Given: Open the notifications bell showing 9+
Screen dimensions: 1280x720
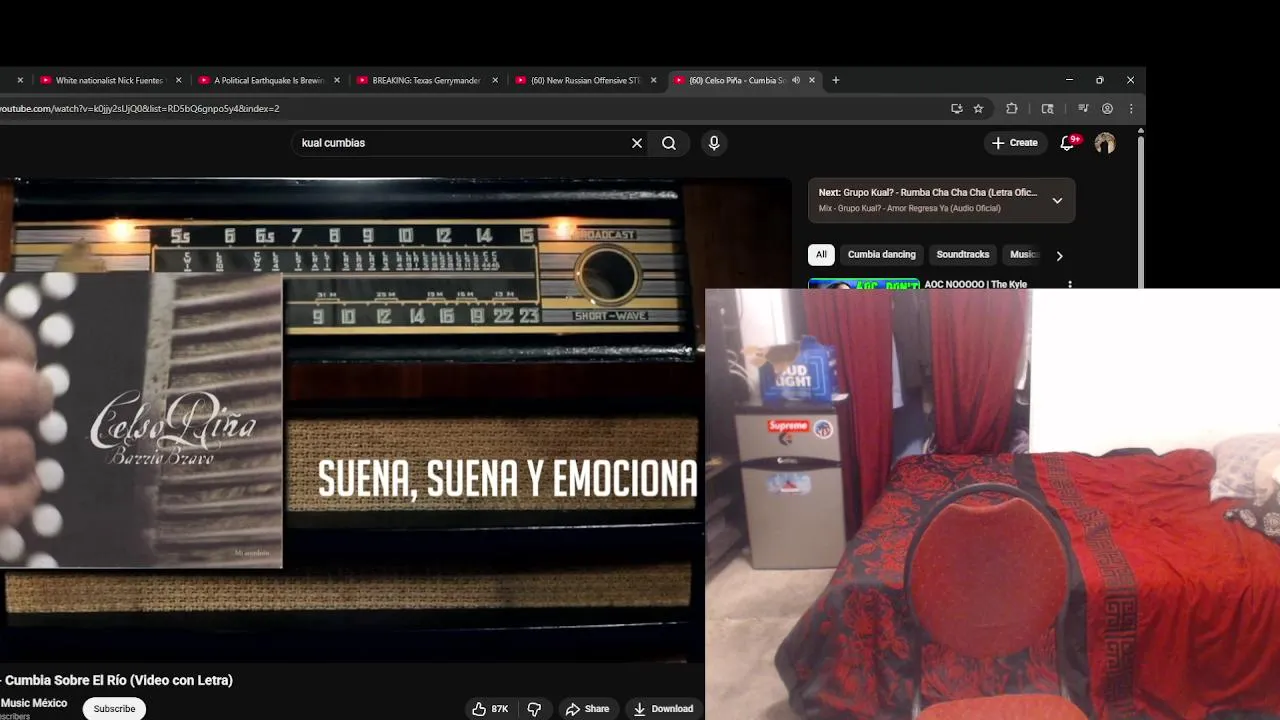Looking at the screenshot, I should (1068, 143).
